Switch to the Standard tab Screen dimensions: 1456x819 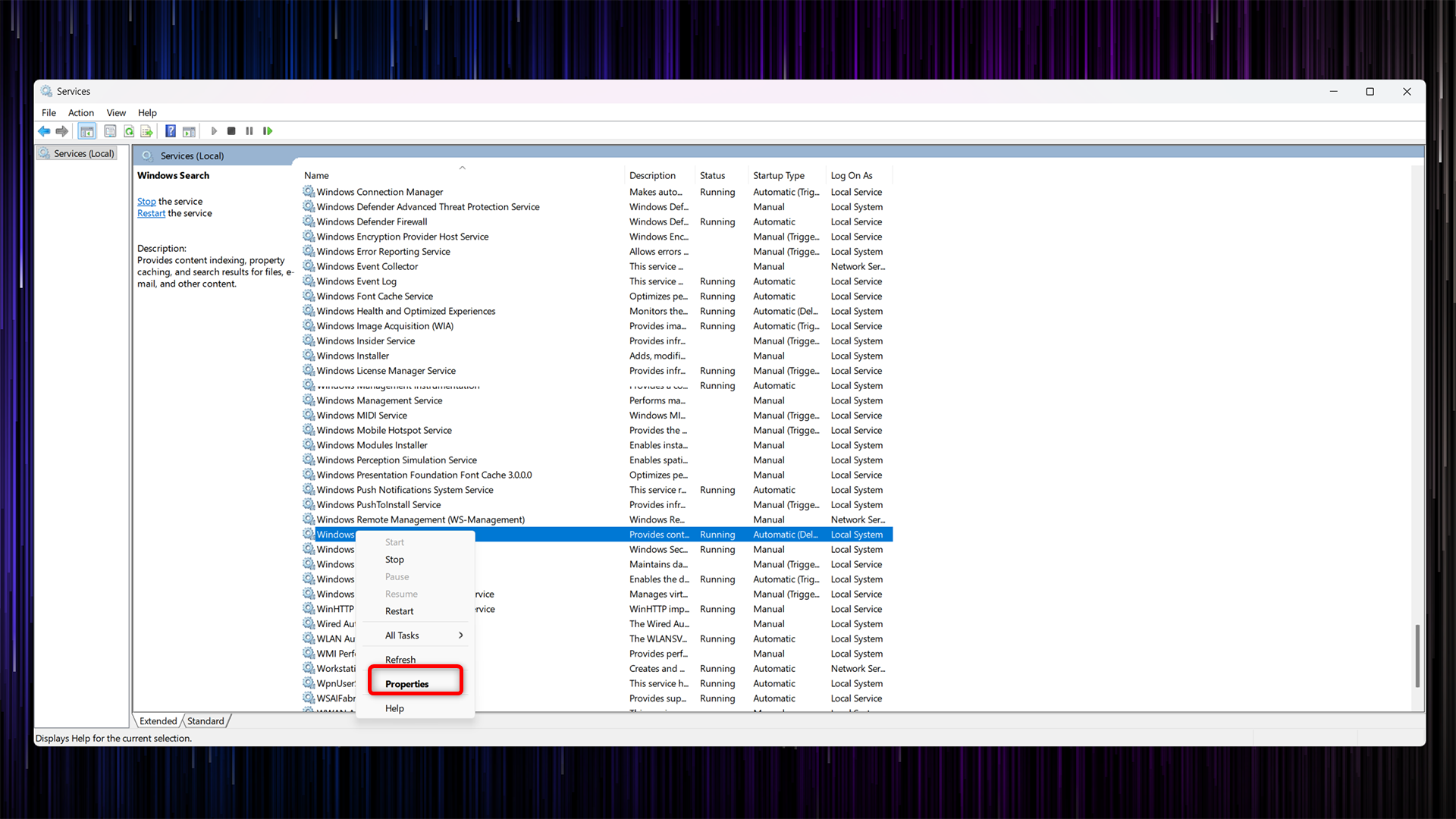pyautogui.click(x=206, y=721)
